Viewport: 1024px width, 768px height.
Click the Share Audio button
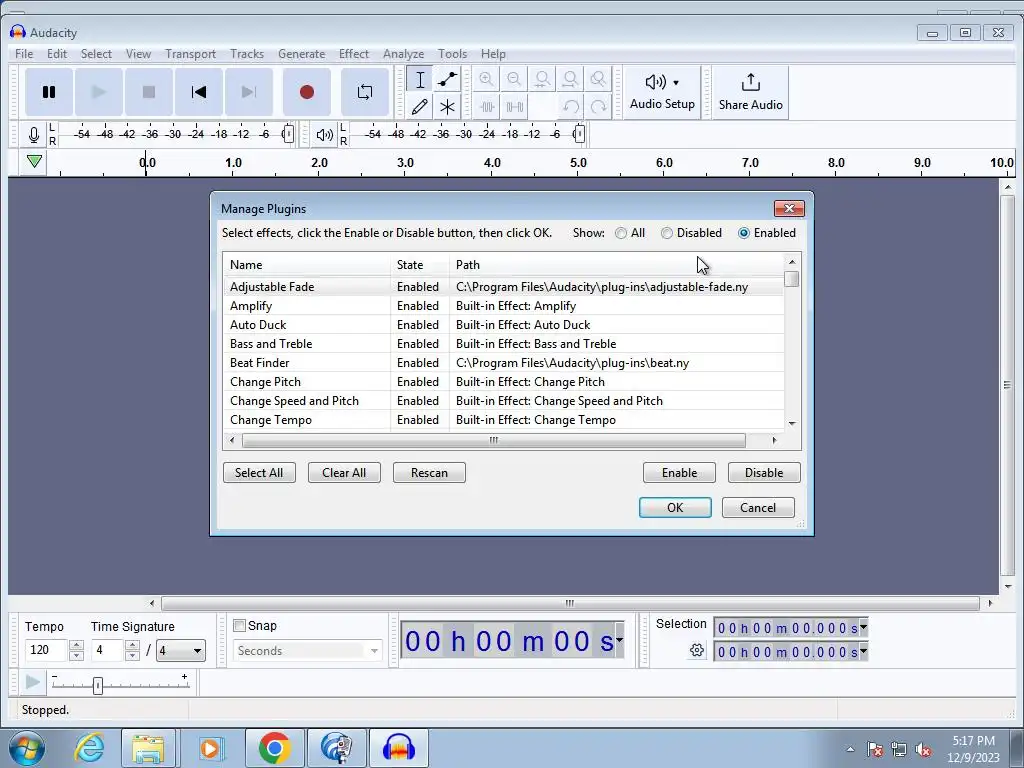[750, 92]
